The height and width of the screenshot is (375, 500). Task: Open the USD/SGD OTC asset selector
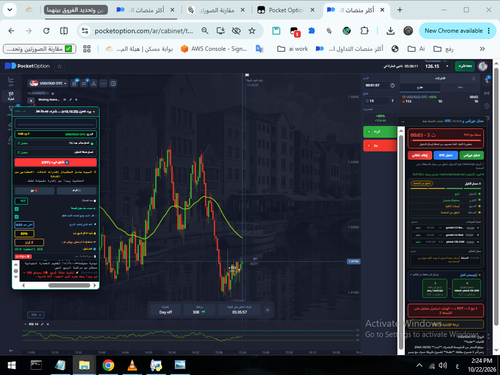tap(48, 83)
